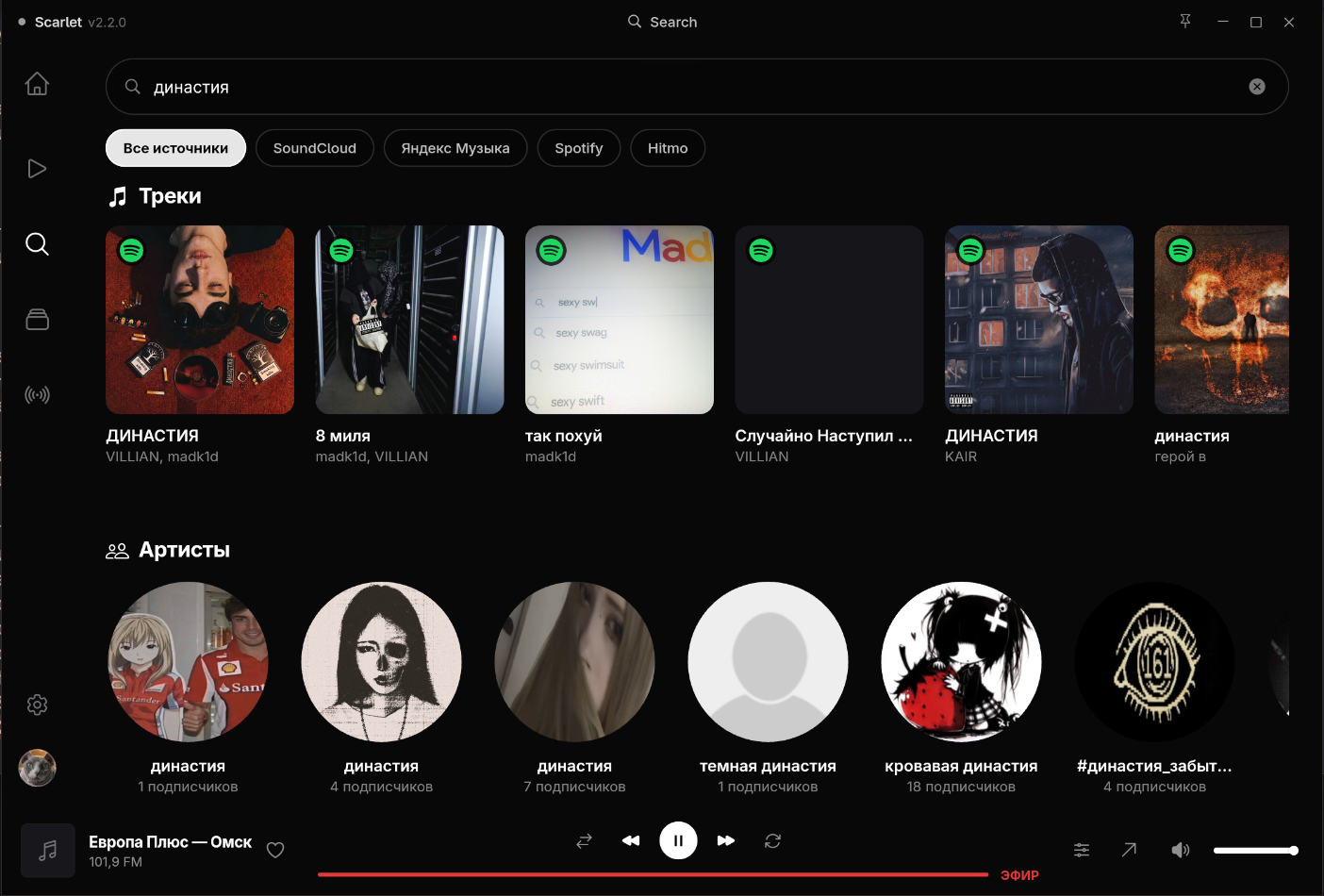Open the #династия_забыт artist avatar

point(1154,661)
